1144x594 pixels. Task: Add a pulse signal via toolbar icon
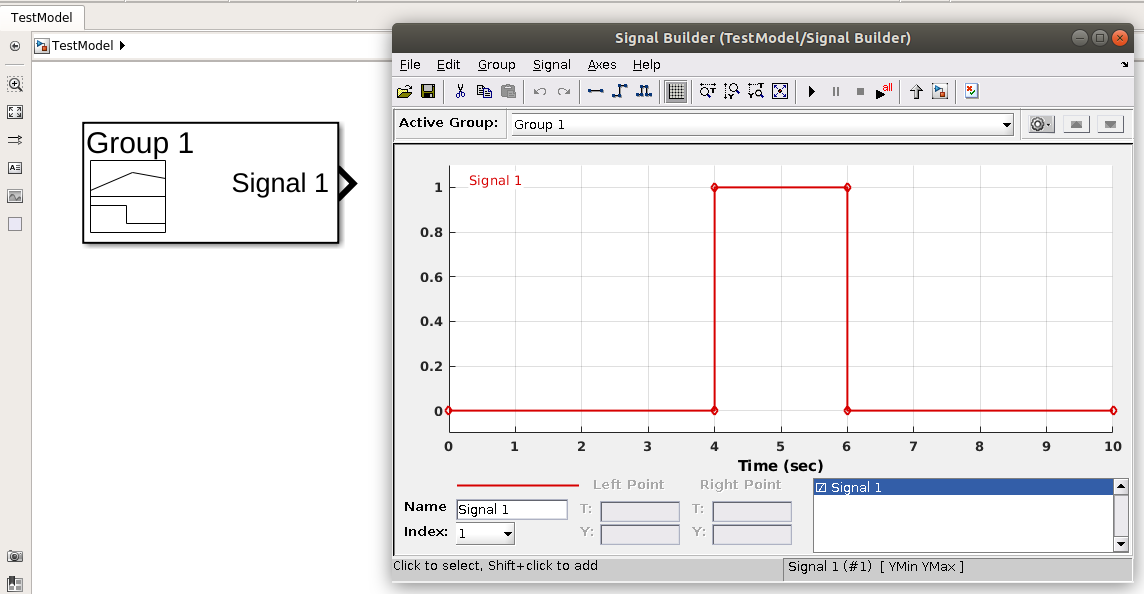click(644, 91)
